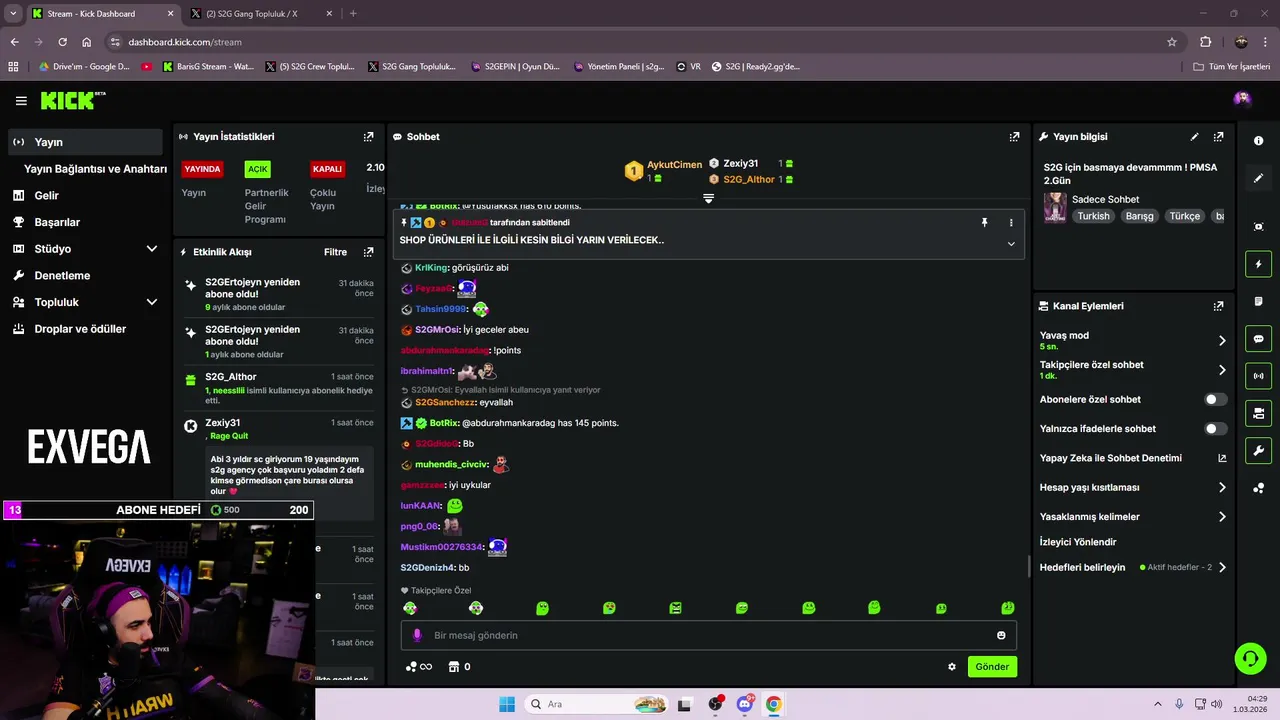Toggle Yalnızca ifadelerle sohbet switch
The image size is (1280, 720).
pos(1215,429)
